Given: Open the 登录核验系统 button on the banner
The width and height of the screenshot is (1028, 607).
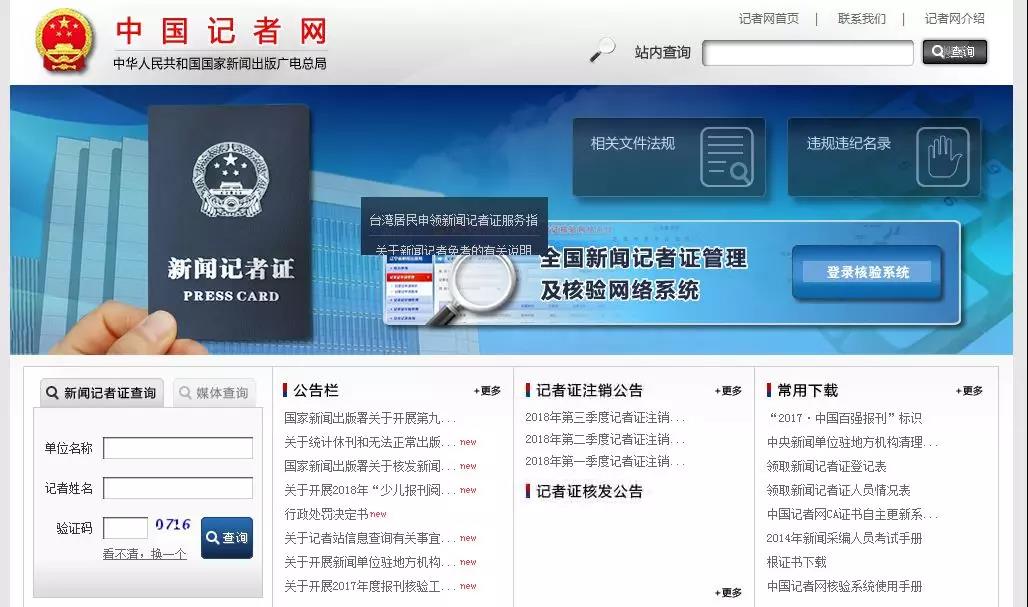Looking at the screenshot, I should coord(867,272).
